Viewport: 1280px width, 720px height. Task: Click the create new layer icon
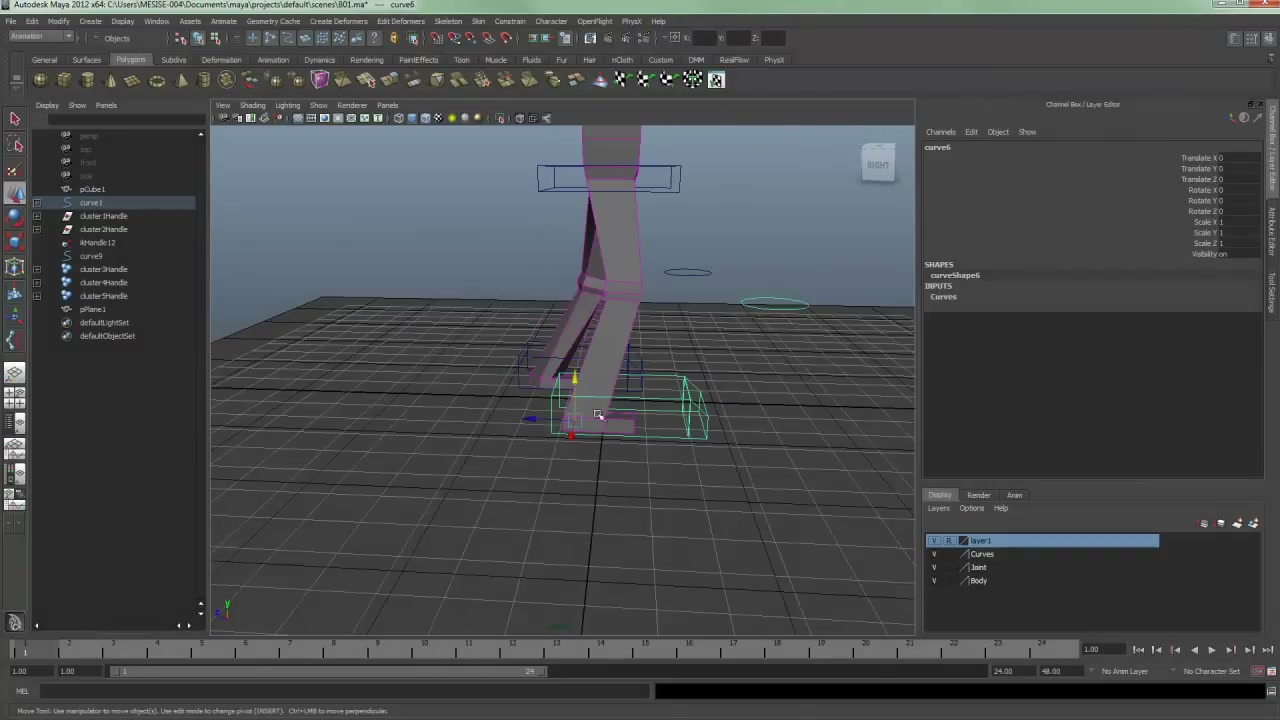coord(1236,523)
